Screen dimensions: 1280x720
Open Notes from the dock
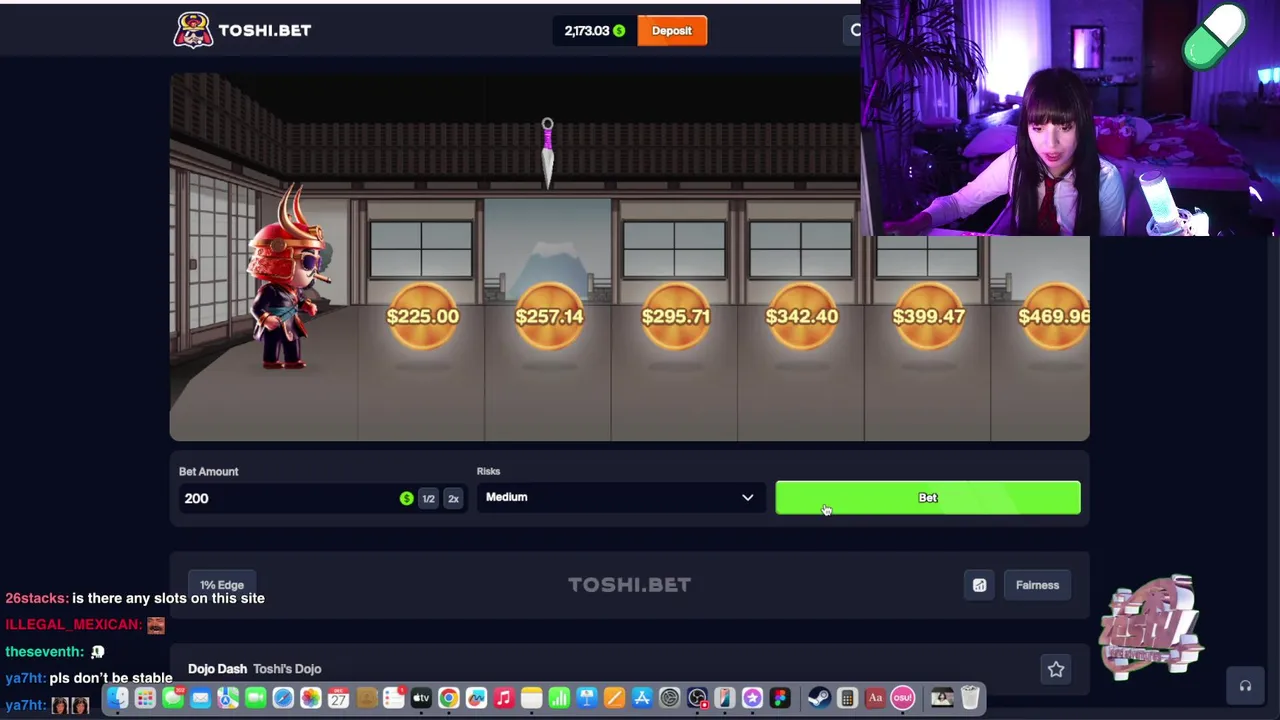point(531,698)
